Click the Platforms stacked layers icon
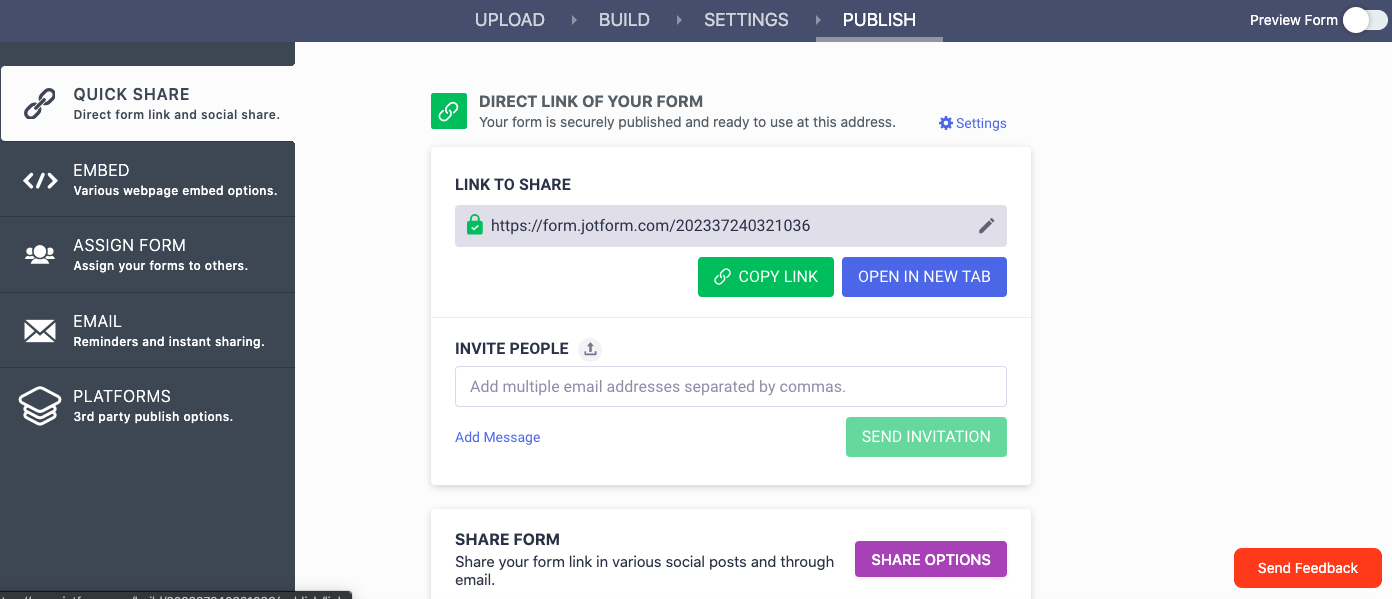This screenshot has width=1392, height=599. (x=40, y=406)
